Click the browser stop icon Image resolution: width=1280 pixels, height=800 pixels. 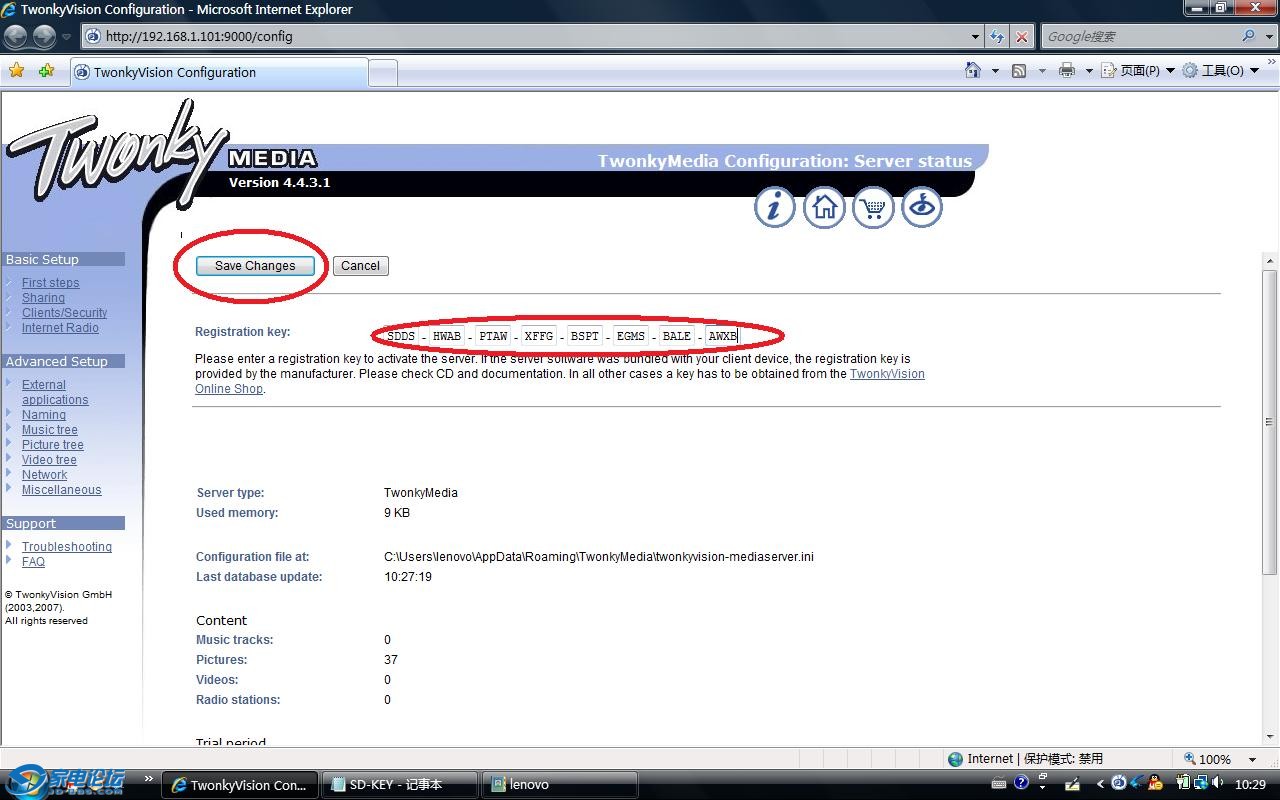point(1021,36)
